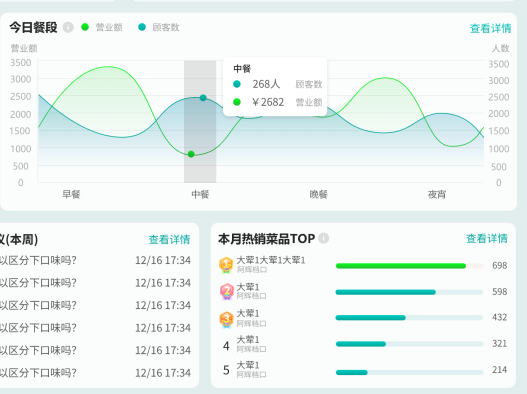Click 中餐 heading in chart tooltip
Viewport: 527px width, 394px height.
click(x=242, y=69)
